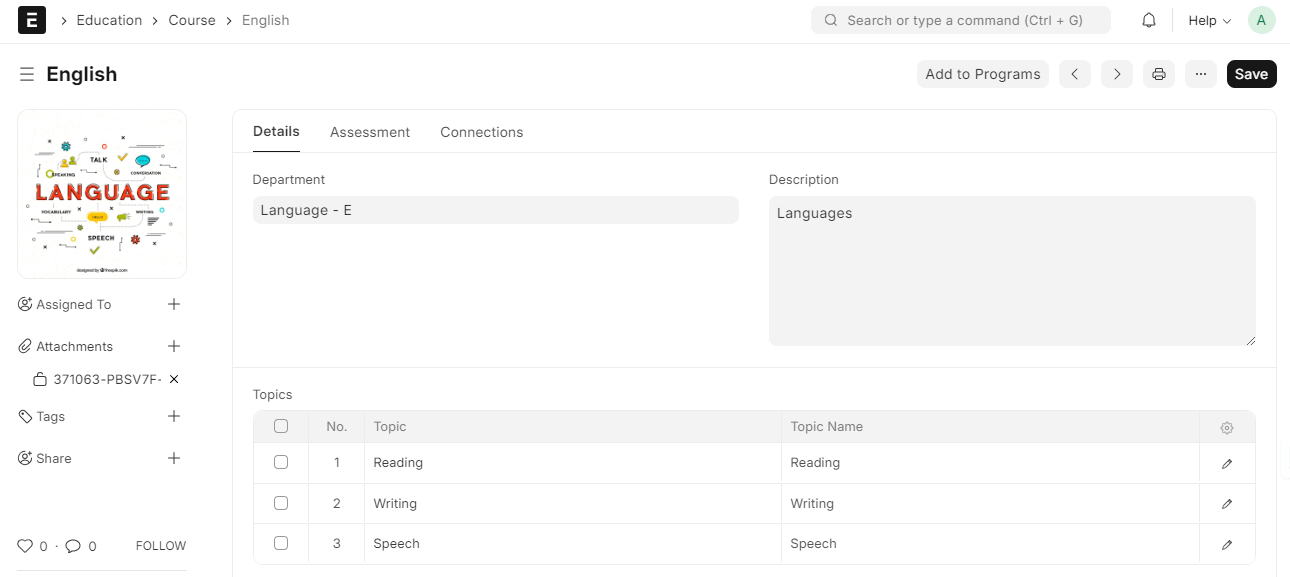Add an attachment with plus icon
This screenshot has height=577, width=1290.
tap(174, 346)
